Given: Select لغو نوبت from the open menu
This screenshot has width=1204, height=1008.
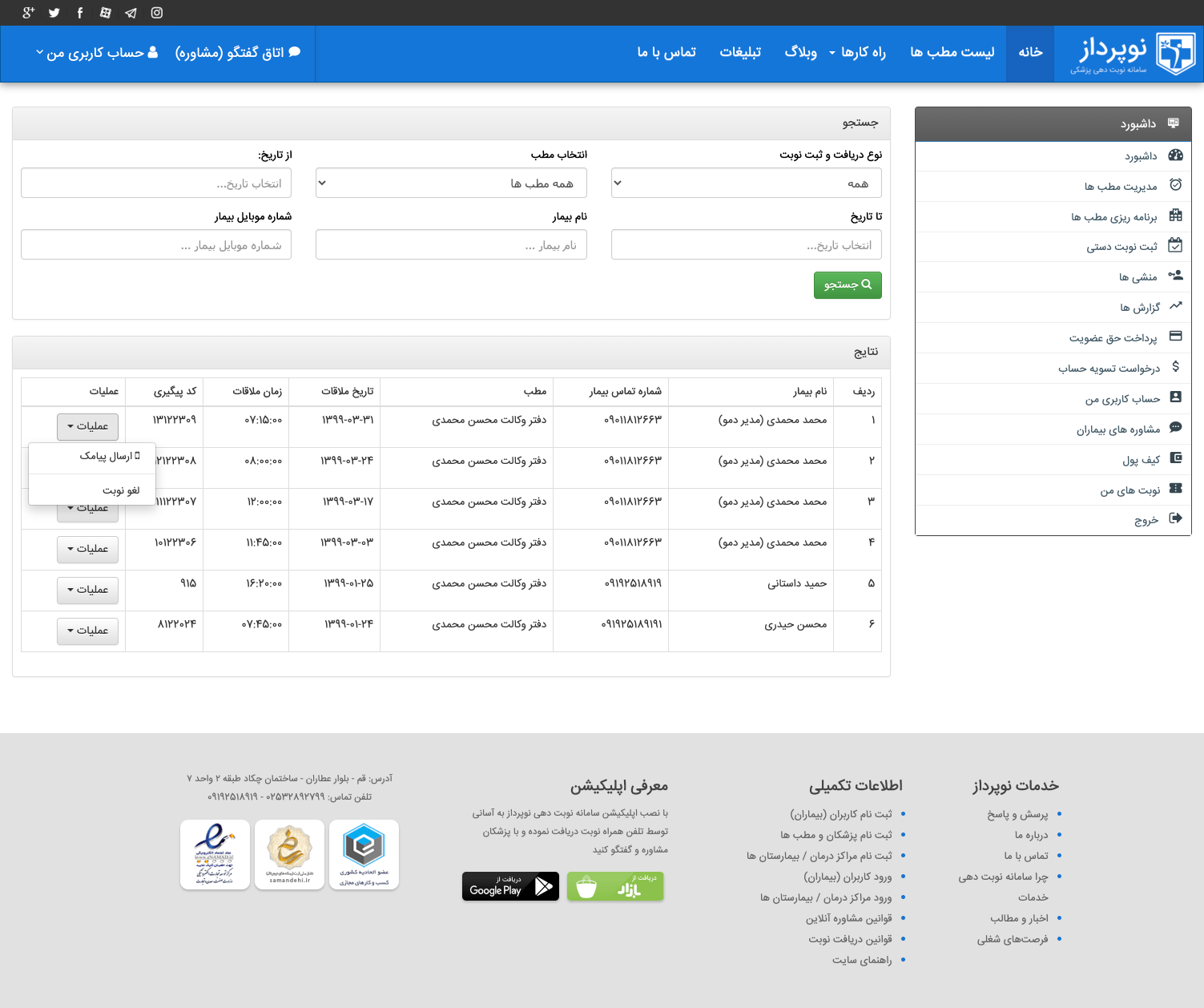Looking at the screenshot, I should click(x=120, y=490).
